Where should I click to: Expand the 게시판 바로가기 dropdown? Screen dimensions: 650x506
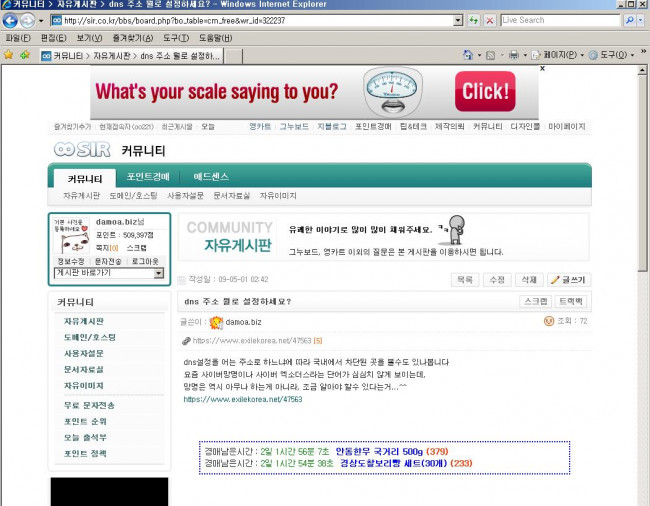pos(158,273)
